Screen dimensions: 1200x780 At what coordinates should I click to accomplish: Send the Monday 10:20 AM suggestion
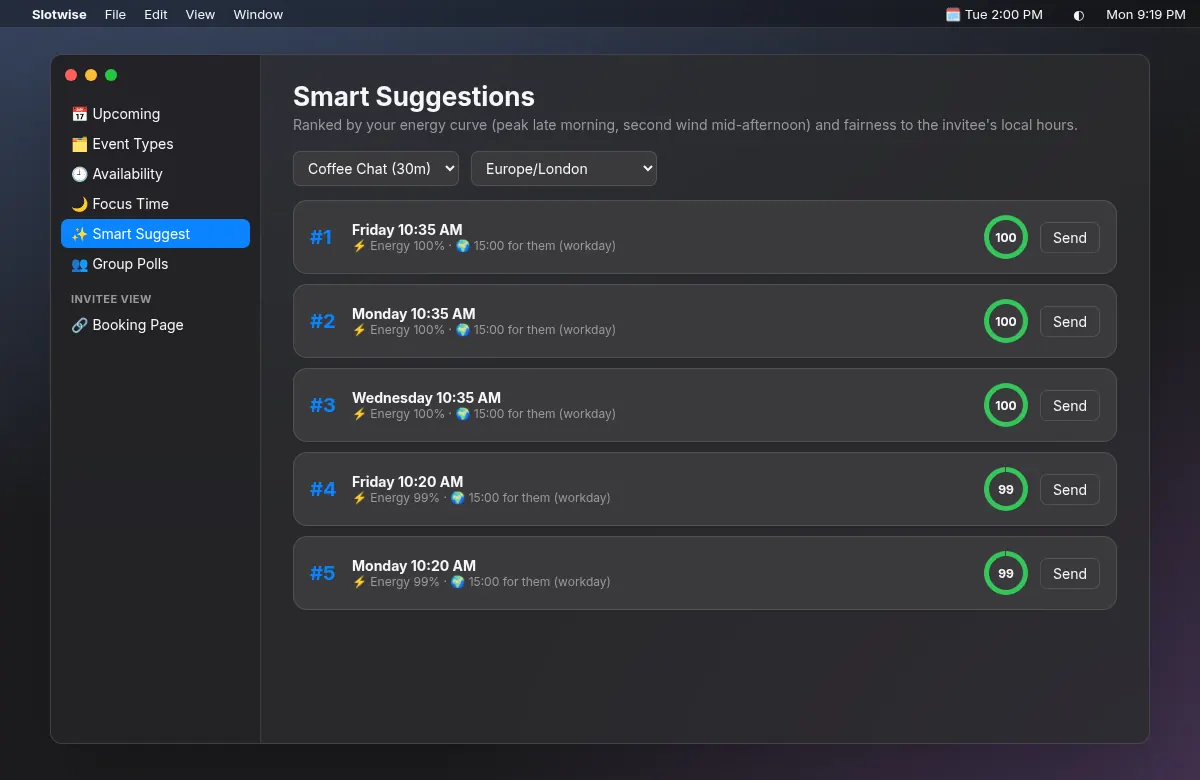[x=1070, y=574]
